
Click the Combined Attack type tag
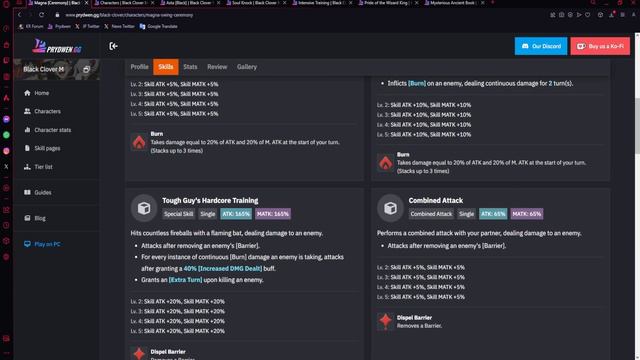[x=431, y=214]
